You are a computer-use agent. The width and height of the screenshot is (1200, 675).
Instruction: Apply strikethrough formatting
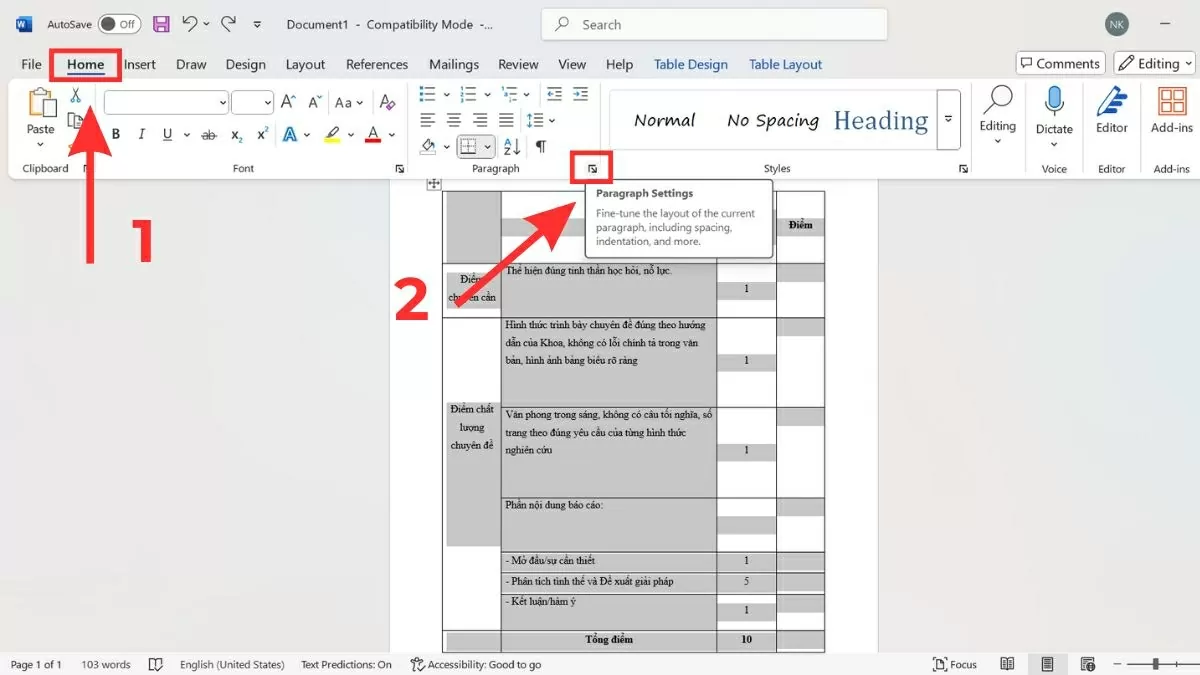click(x=209, y=135)
